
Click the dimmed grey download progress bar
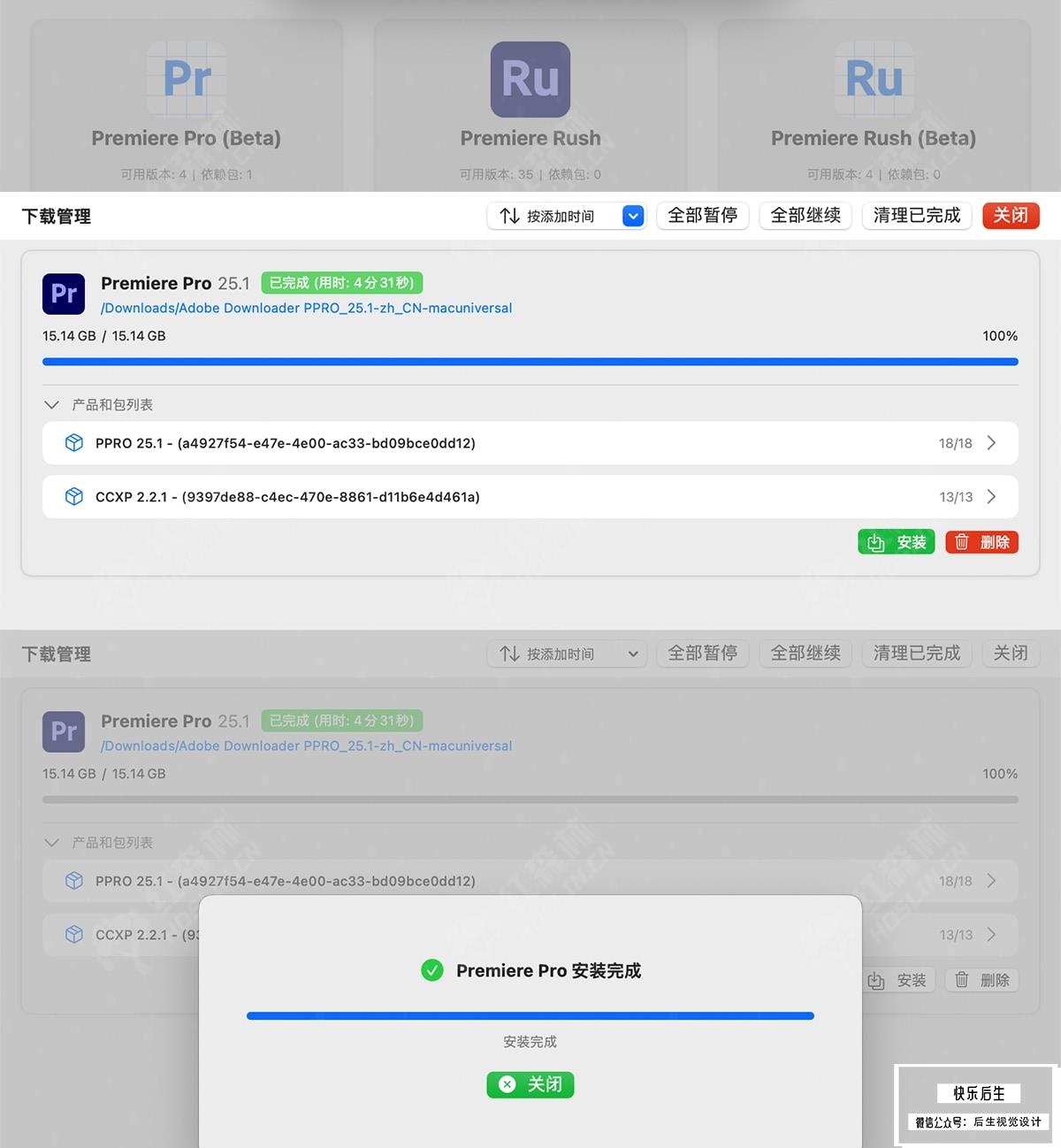click(530, 800)
